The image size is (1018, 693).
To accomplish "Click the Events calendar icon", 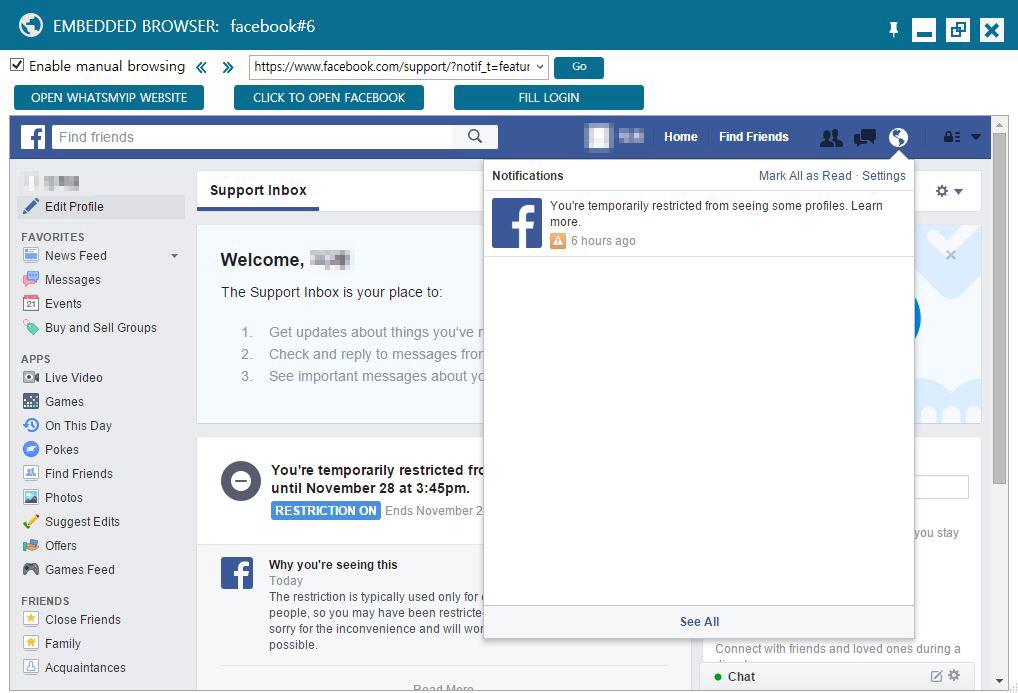I will tap(31, 303).
